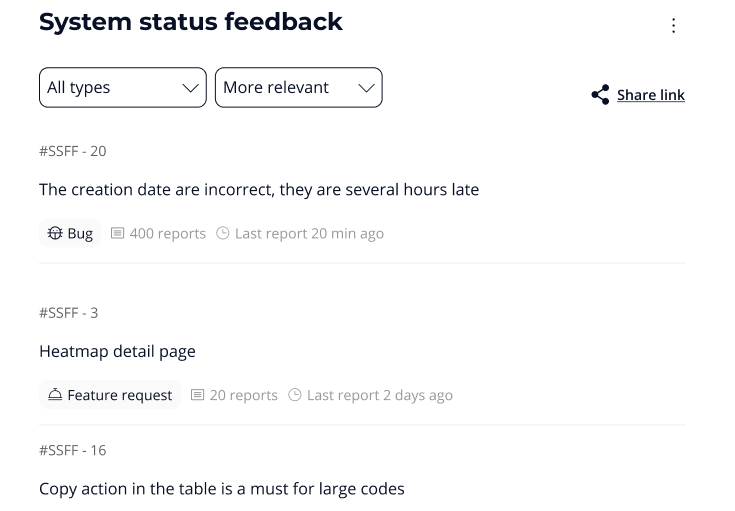Open the creation date incorrect feedback item
The width and height of the screenshot is (735, 511).
tap(259, 189)
